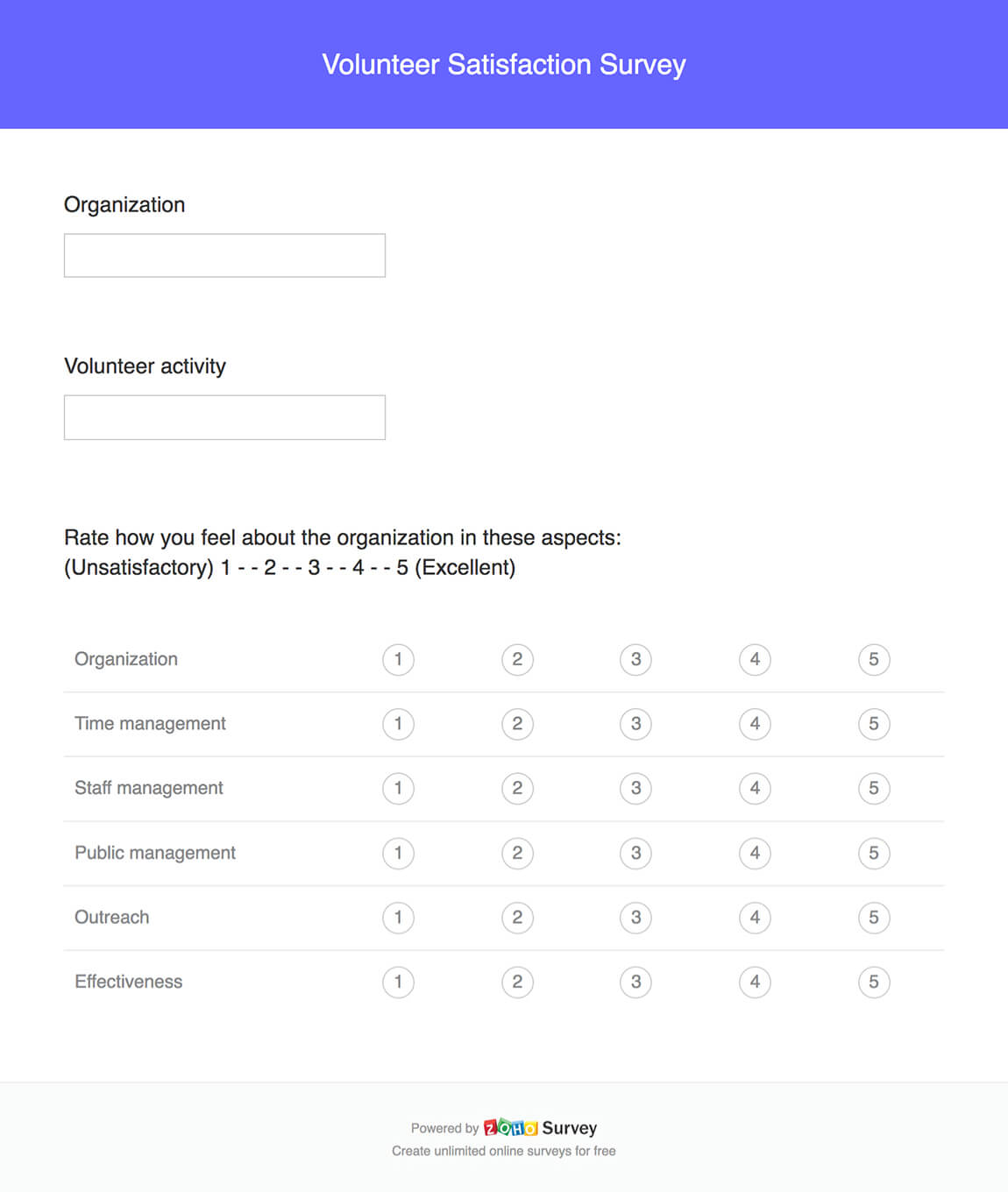Screen dimensions: 1008x1192
Task: Select rating 1 for Organization row
Action: [398, 659]
